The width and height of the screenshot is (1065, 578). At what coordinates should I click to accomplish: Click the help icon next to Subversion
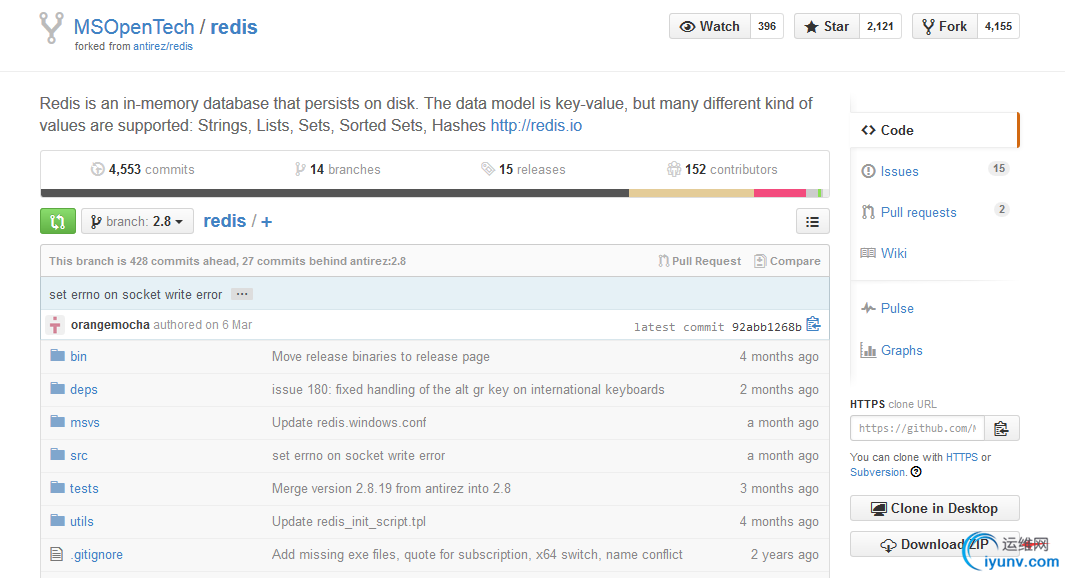click(916, 472)
